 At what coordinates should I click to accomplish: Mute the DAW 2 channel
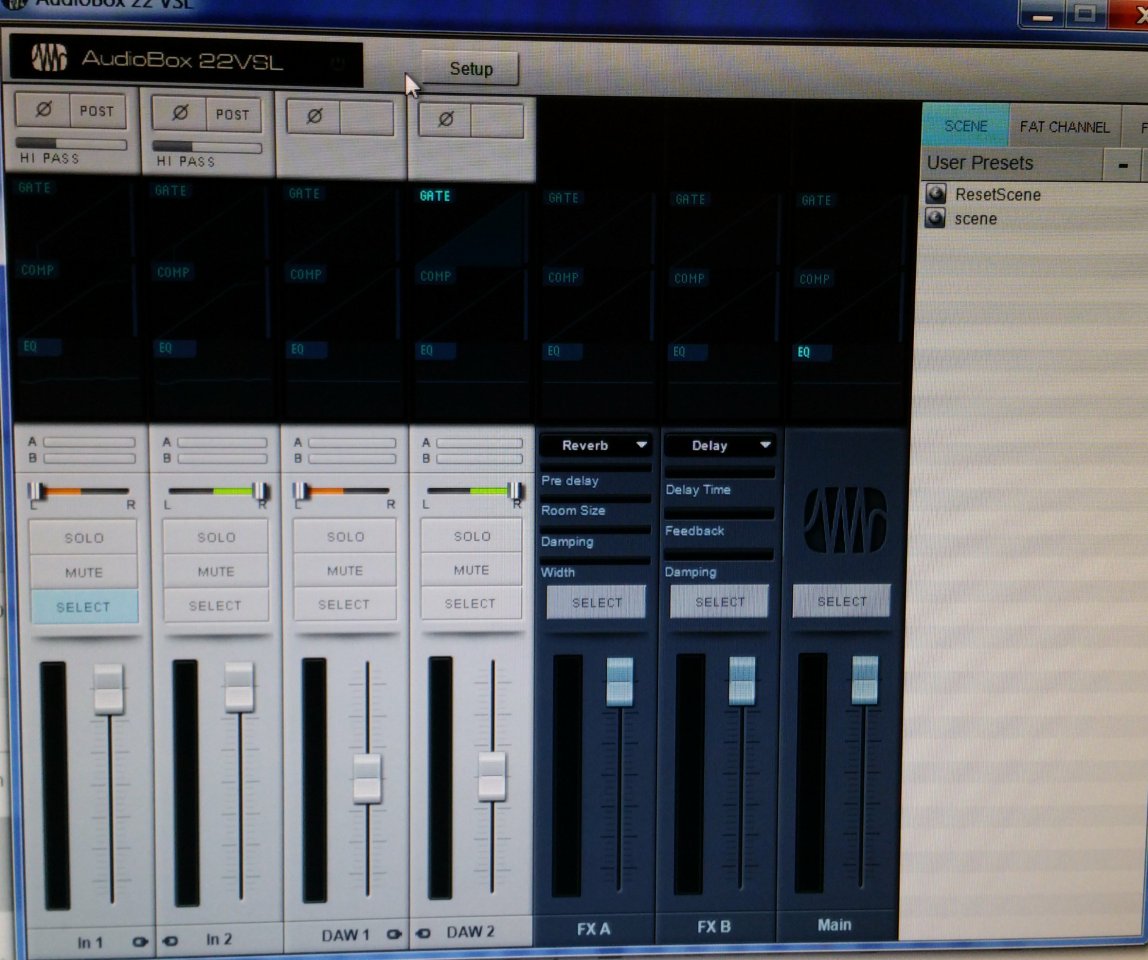472,569
